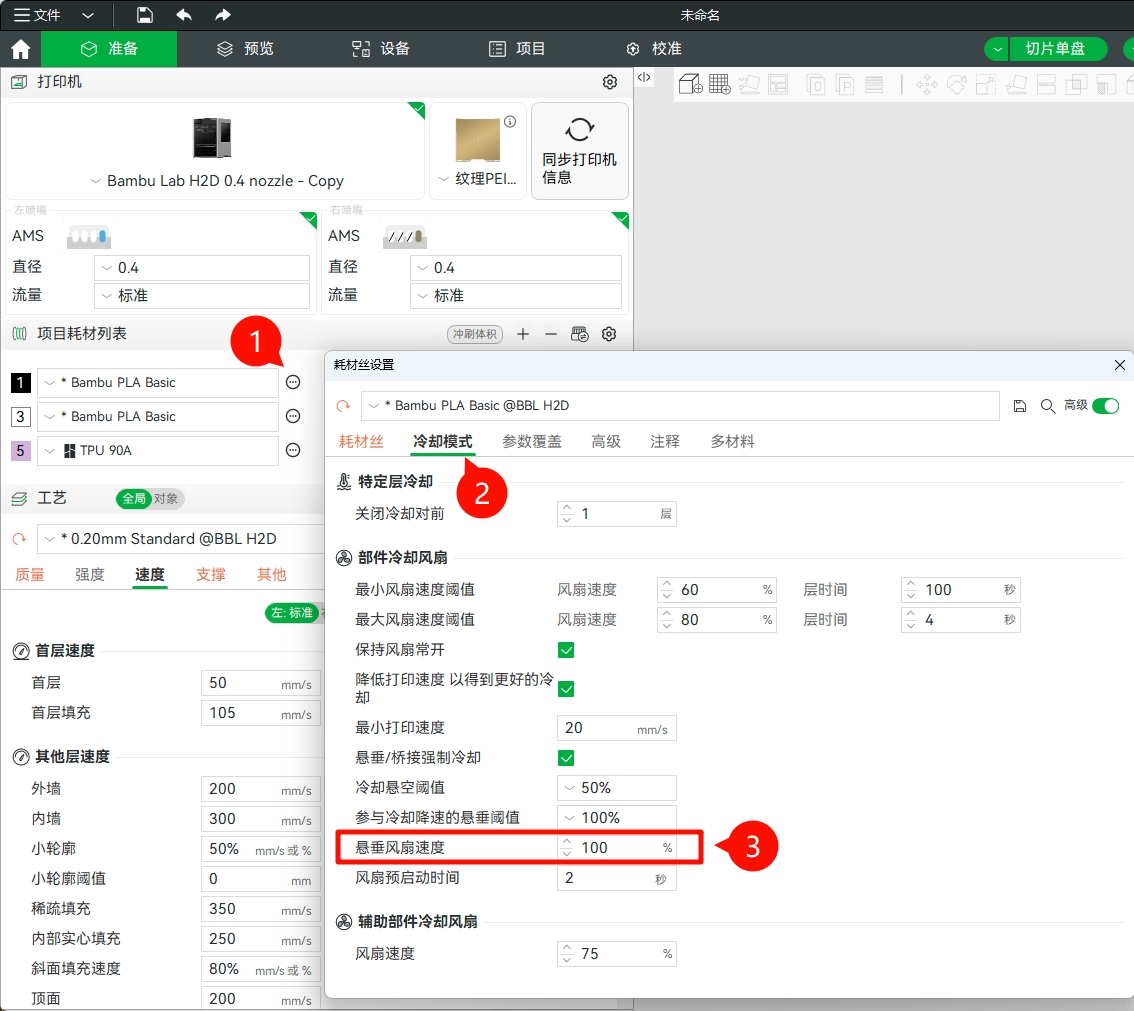Click the bed plate info icon
The height and width of the screenshot is (1011, 1134).
[510, 121]
